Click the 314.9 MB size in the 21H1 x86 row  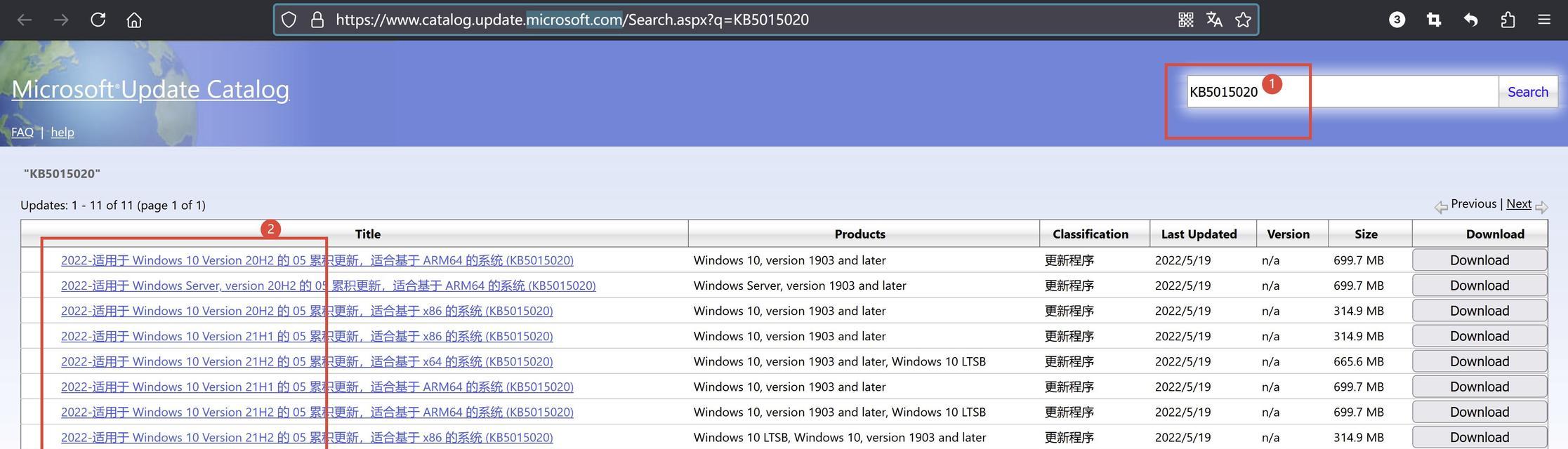pos(1359,336)
